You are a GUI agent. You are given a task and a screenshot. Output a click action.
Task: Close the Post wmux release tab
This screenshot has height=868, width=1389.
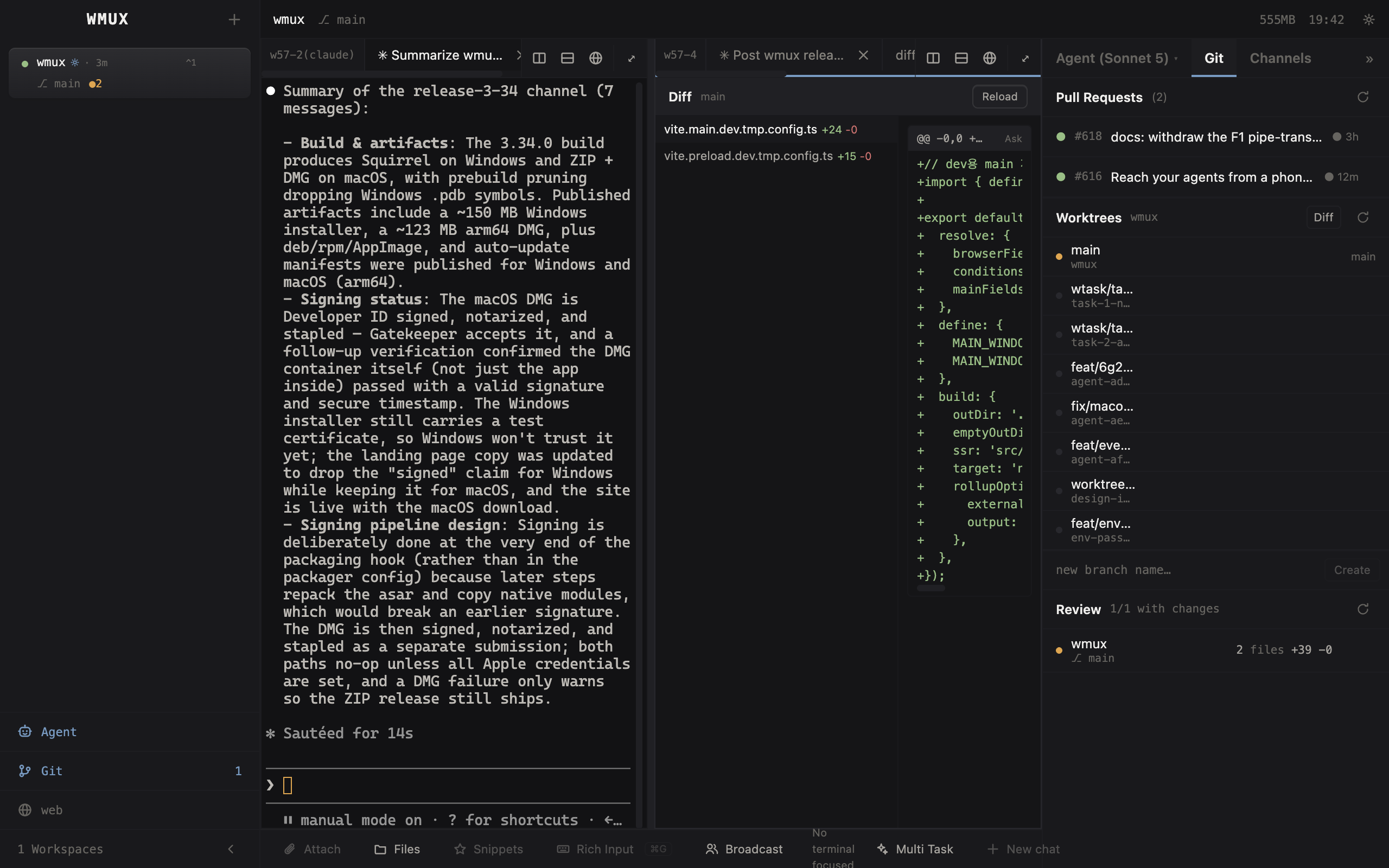click(863, 55)
